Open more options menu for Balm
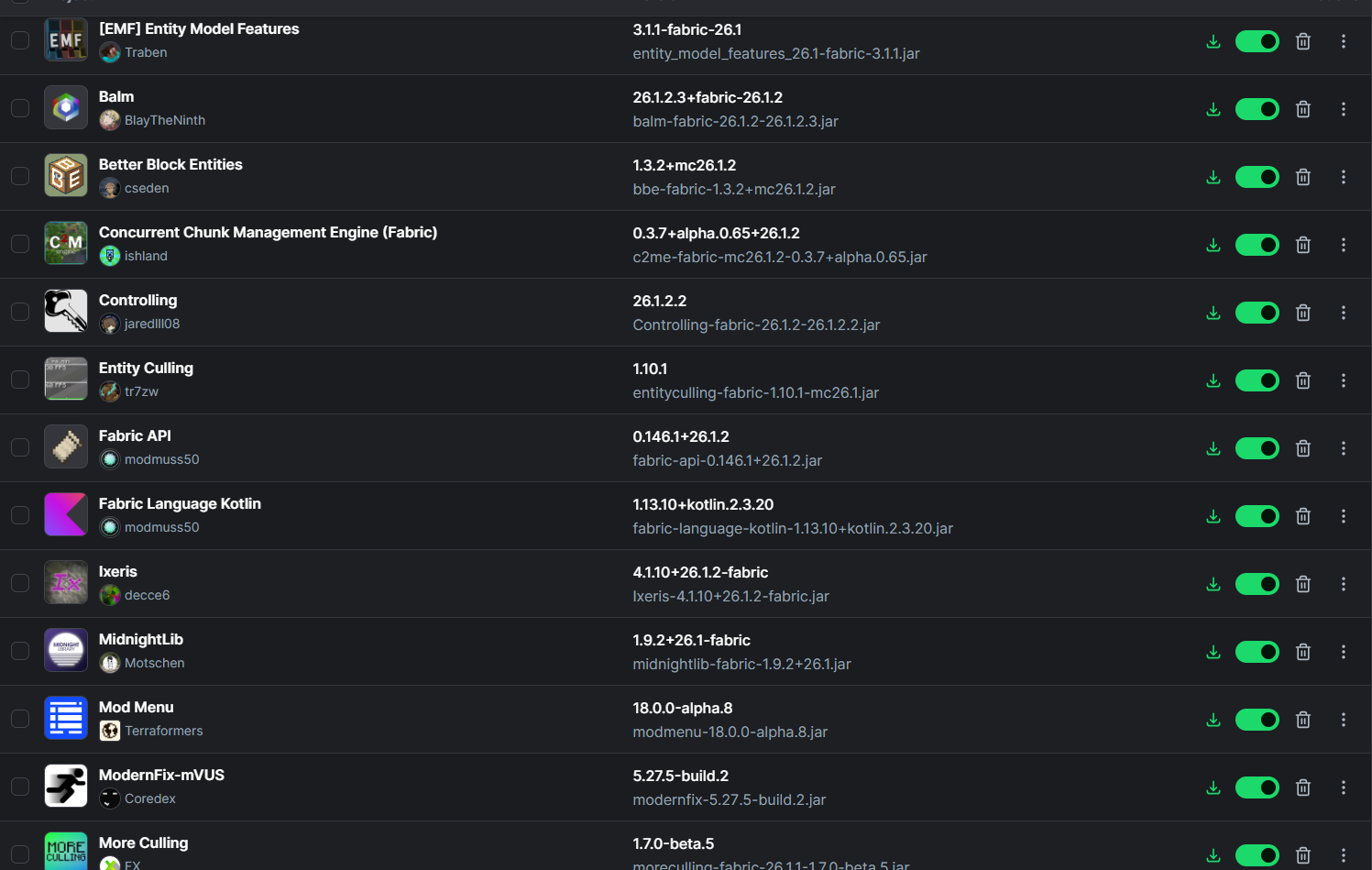This screenshot has width=1372, height=870. coord(1343,109)
